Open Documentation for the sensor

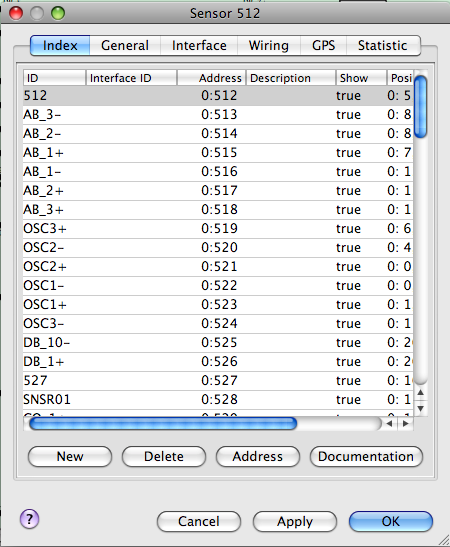coord(366,456)
